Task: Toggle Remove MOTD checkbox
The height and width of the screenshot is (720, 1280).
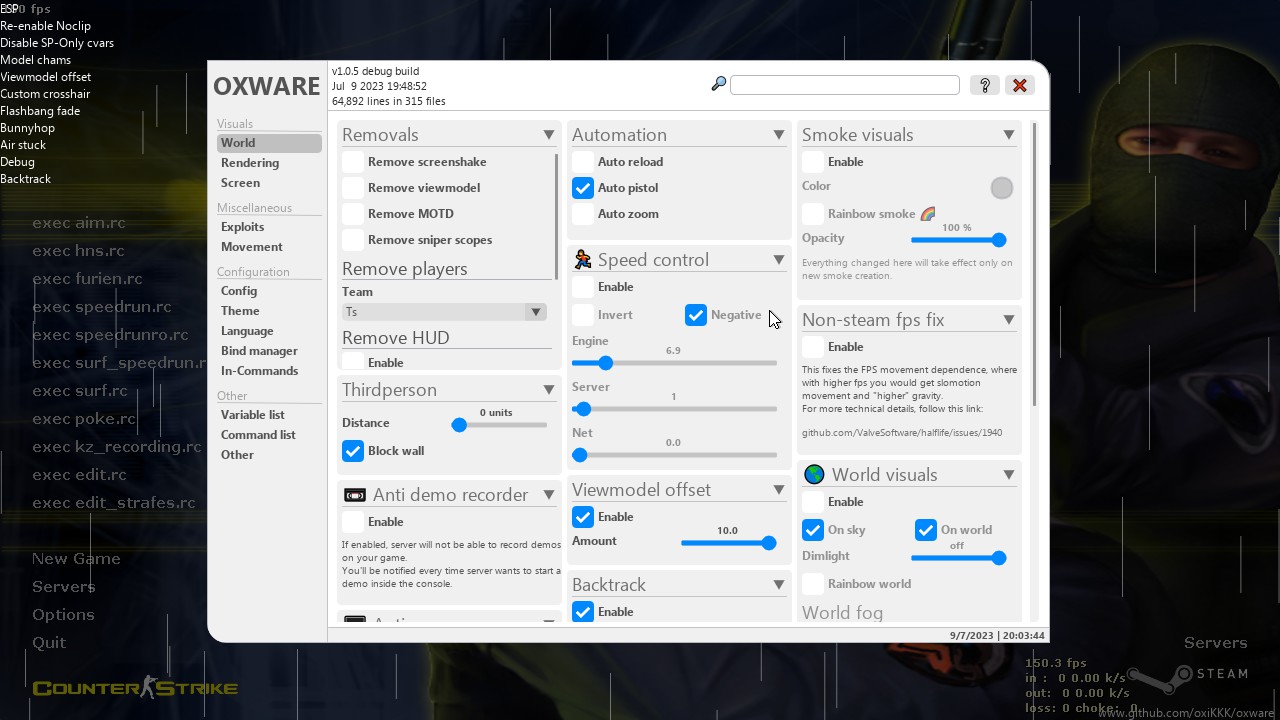Action: point(353,214)
